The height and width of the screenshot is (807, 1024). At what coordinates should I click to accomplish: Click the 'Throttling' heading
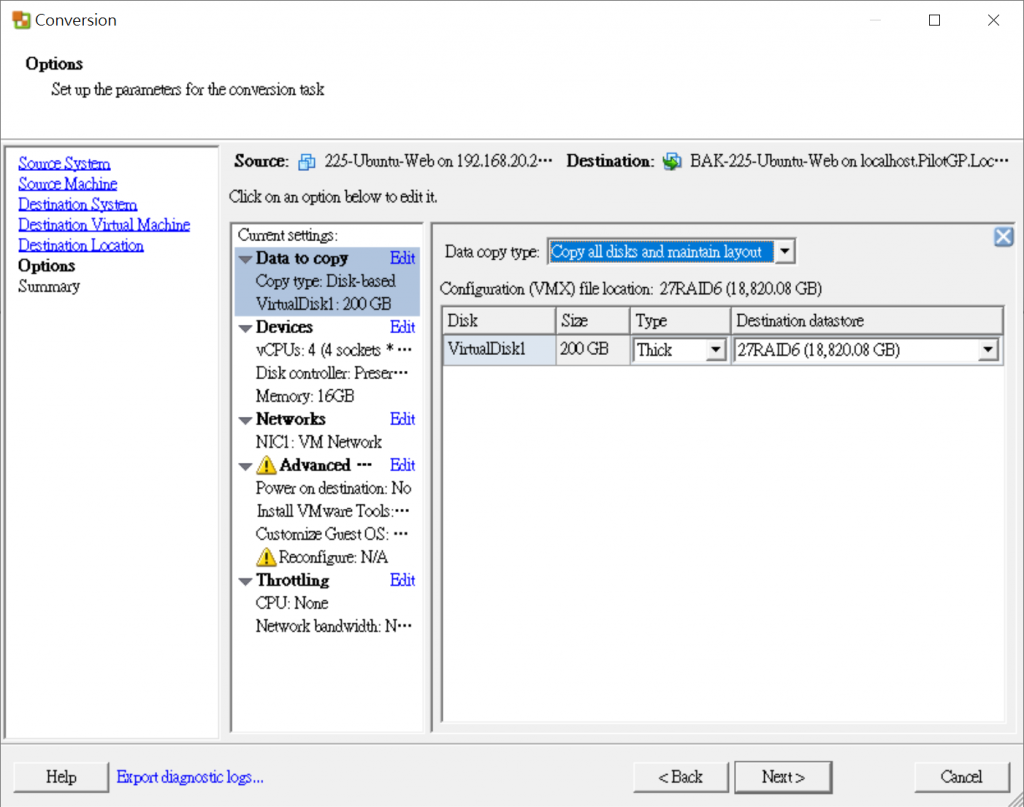(x=293, y=580)
